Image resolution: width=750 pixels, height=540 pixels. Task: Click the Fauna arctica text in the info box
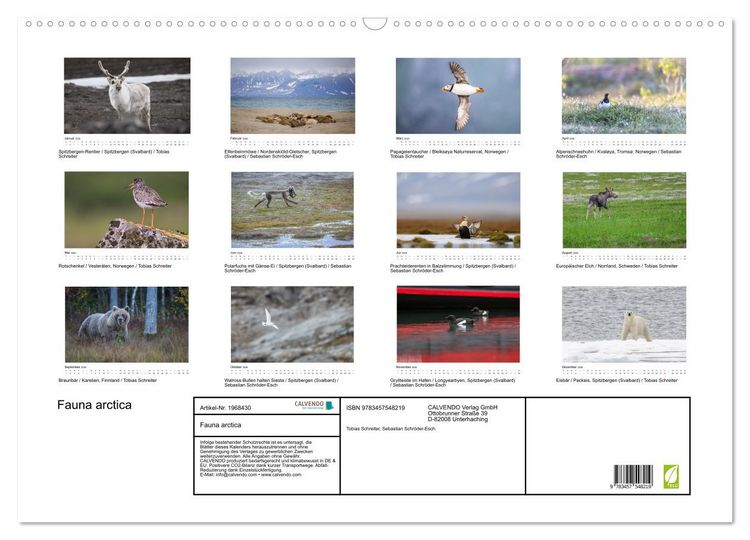click(x=221, y=425)
